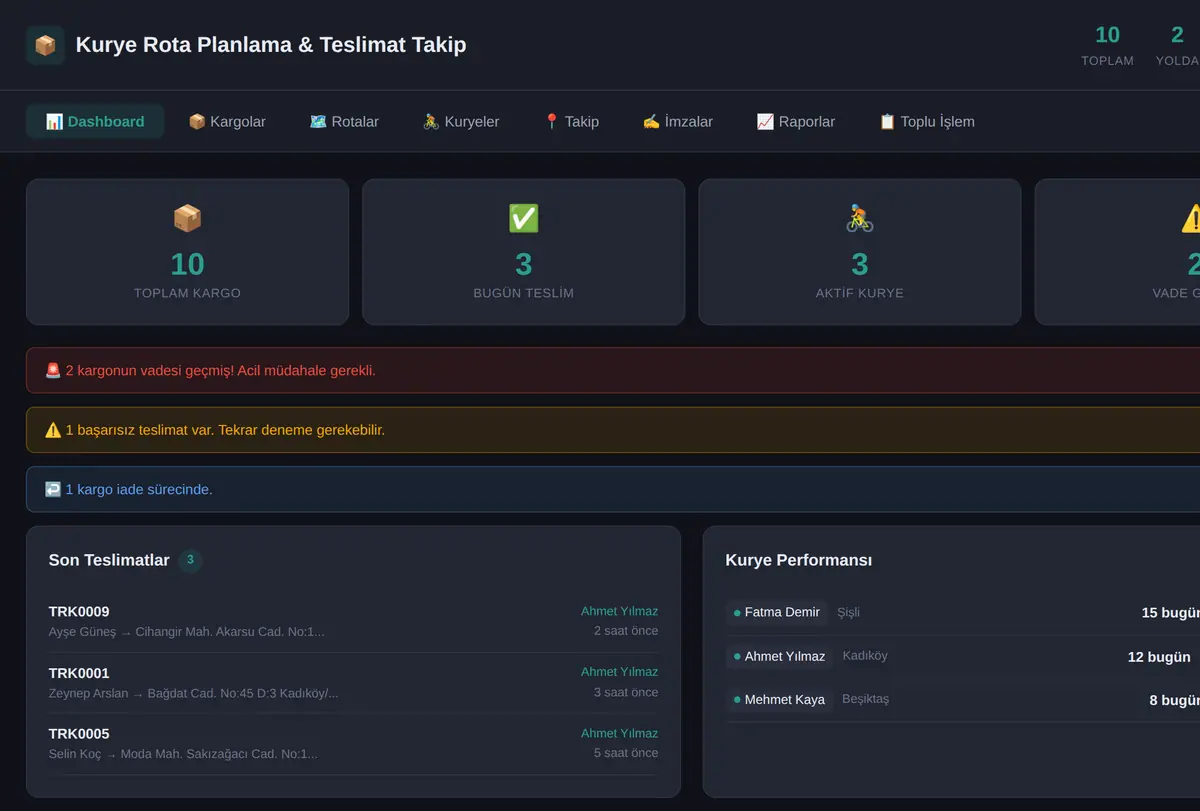Click the return arrow icon in the iade alert
This screenshot has width=1200, height=811.
(53, 489)
